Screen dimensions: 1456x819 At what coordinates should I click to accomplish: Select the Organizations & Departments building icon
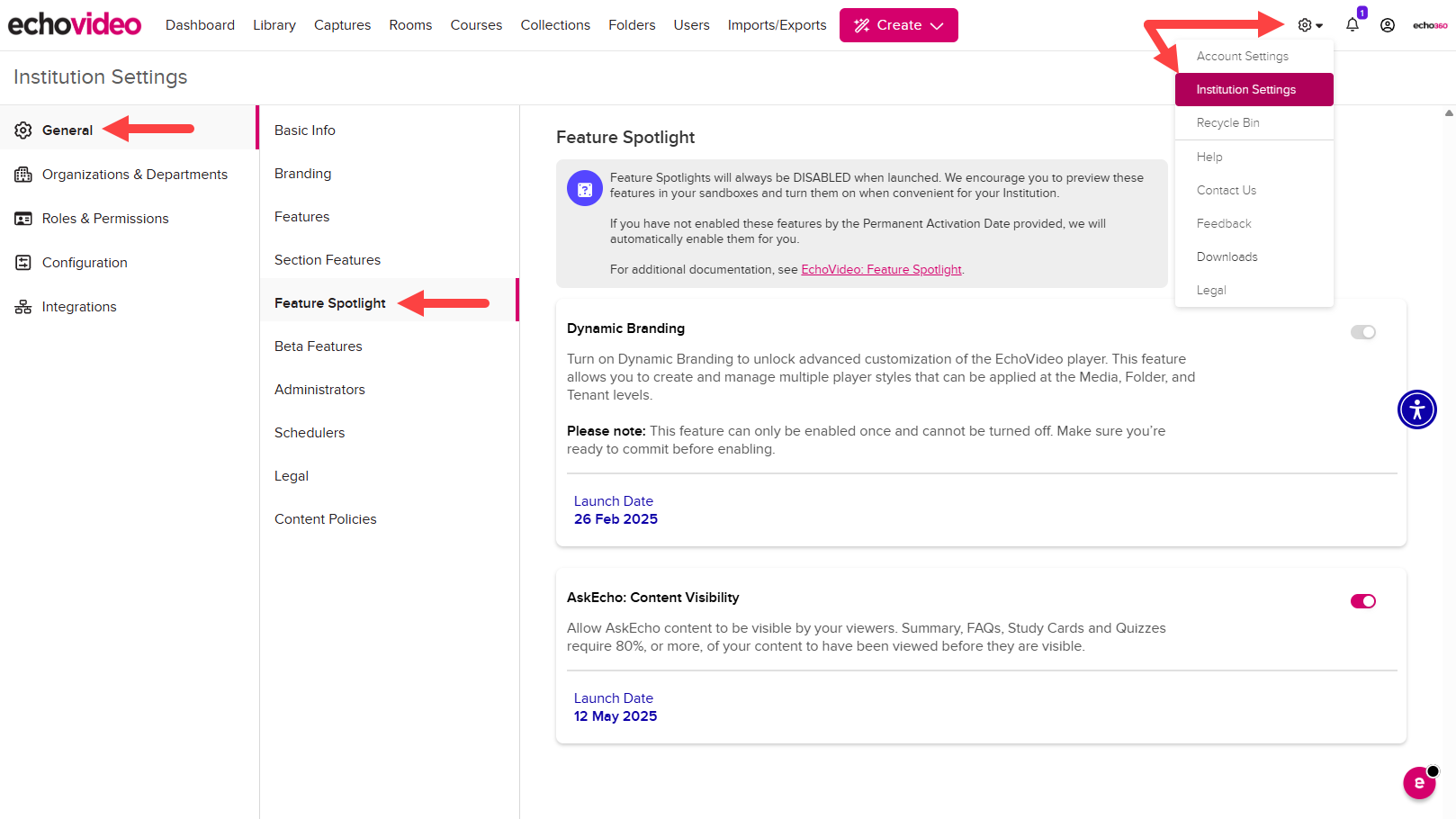point(23,174)
